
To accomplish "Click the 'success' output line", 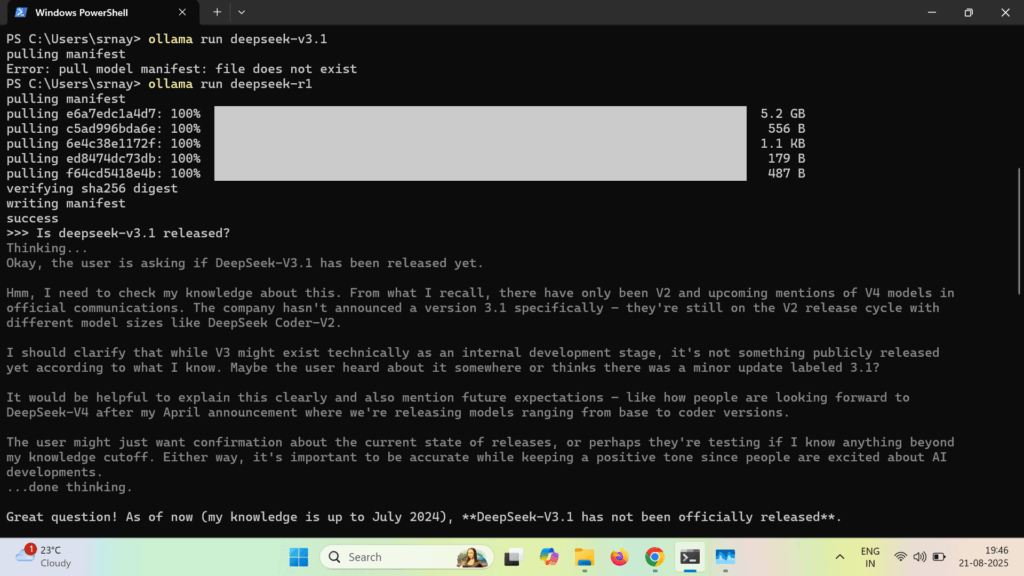I will coord(32,218).
